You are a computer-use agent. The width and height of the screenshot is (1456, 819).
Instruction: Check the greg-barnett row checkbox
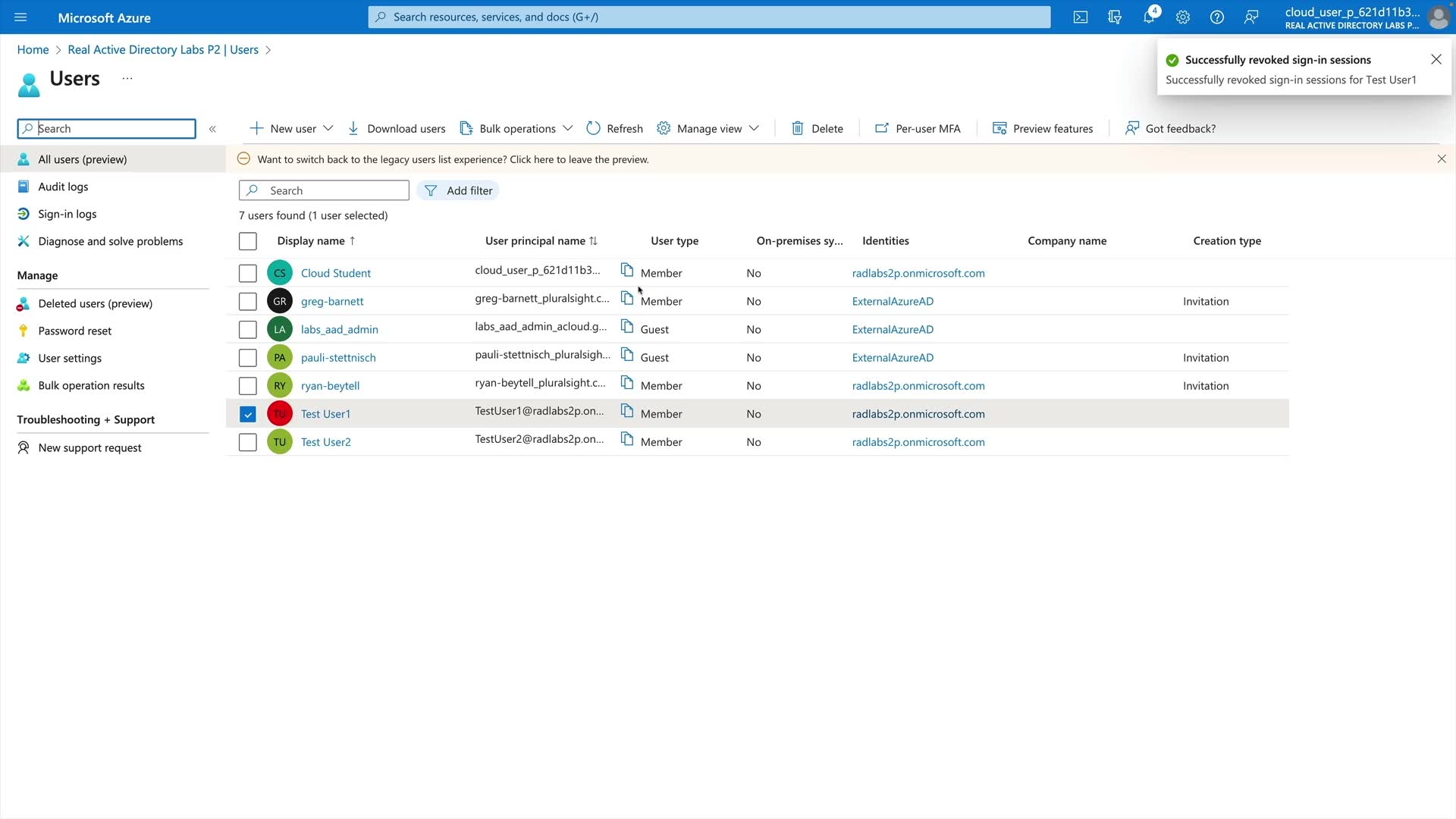(248, 302)
